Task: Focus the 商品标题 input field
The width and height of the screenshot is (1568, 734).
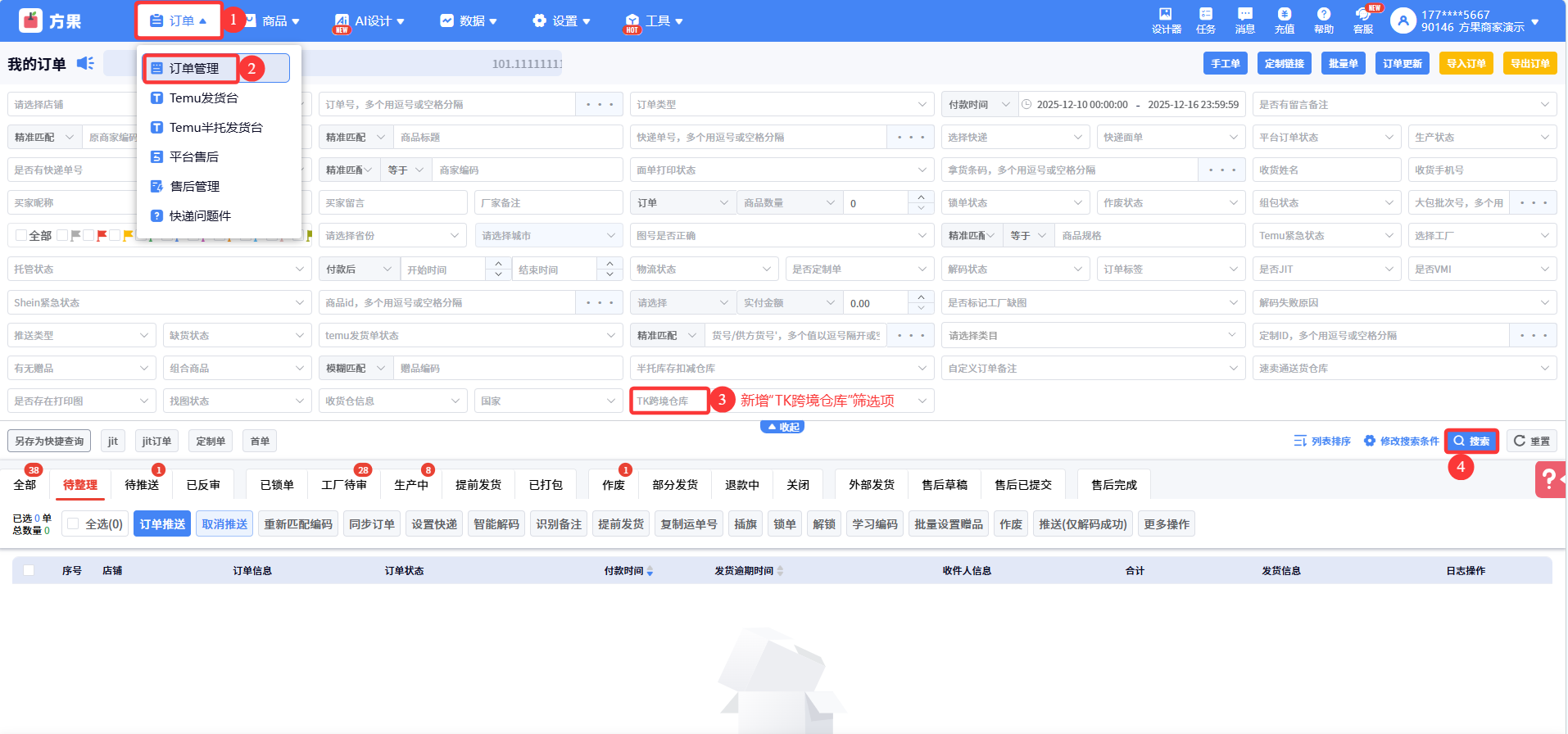Action: pos(508,137)
